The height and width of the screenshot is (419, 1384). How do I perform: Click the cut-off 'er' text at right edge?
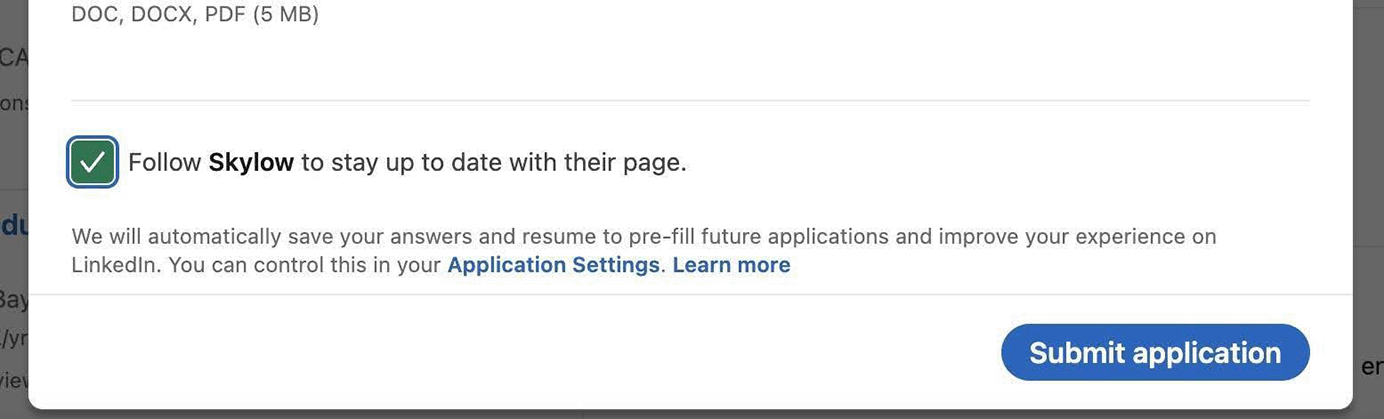1371,367
